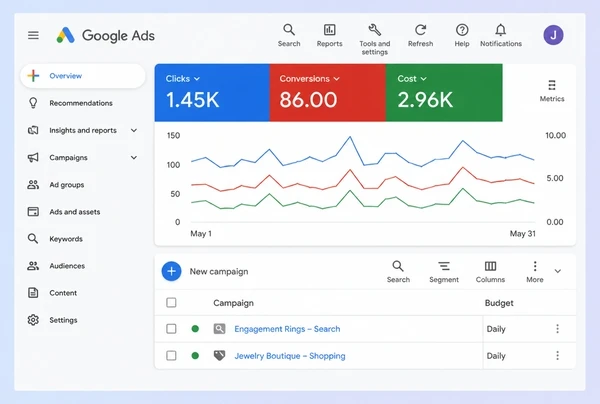Click the Content sidebar label
Image resolution: width=600 pixels, height=404 pixels.
63,293
